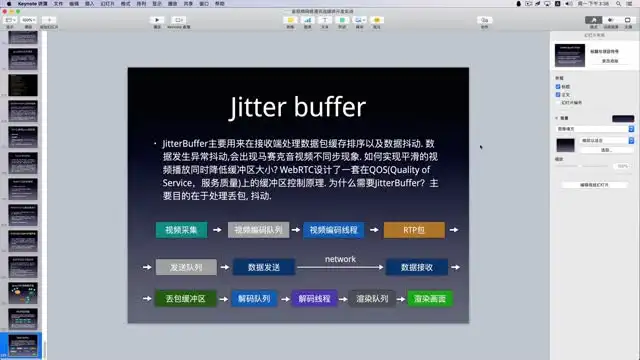Click Edit Master Slide button
640x360 pixels.
coord(594,185)
